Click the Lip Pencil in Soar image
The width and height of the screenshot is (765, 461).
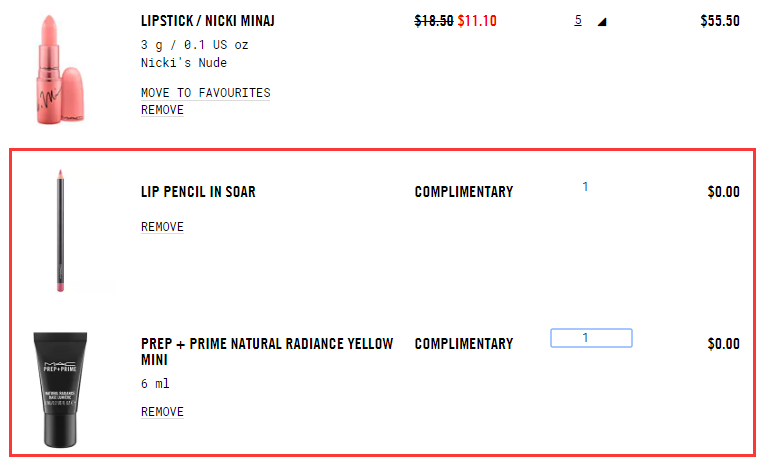point(60,231)
